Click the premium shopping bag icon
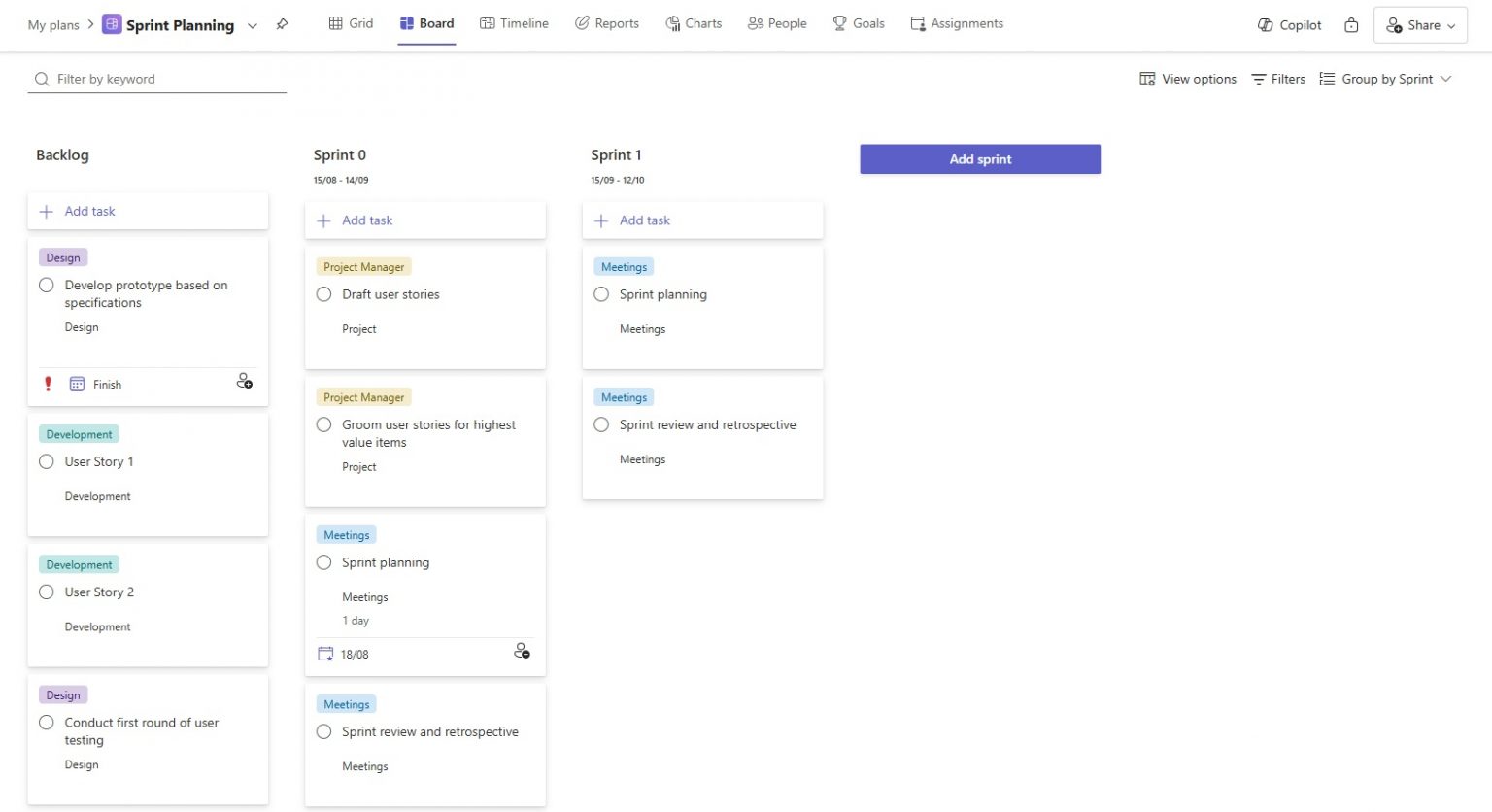Image resolution: width=1492 pixels, height=812 pixels. click(x=1351, y=25)
